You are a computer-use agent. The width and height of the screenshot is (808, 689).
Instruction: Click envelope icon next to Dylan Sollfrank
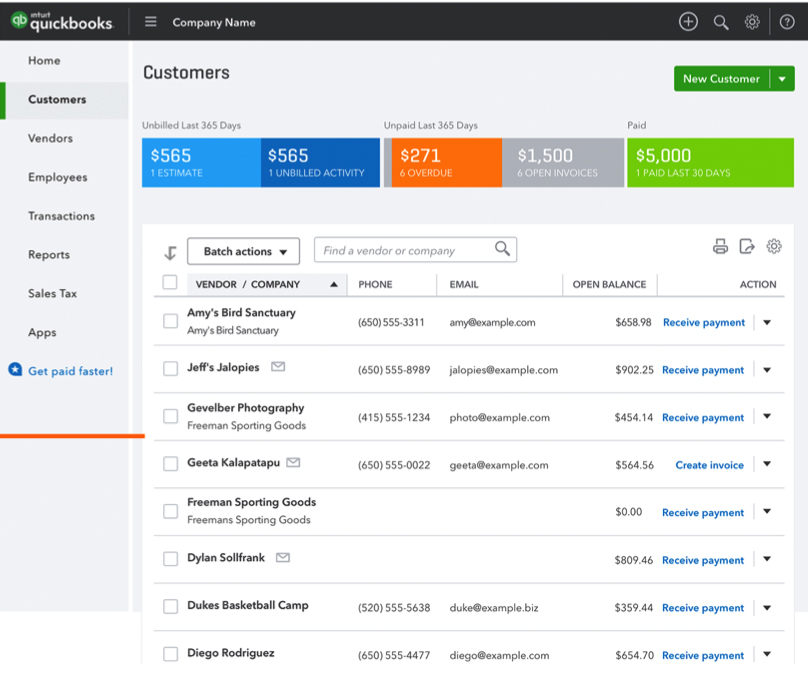pos(283,558)
